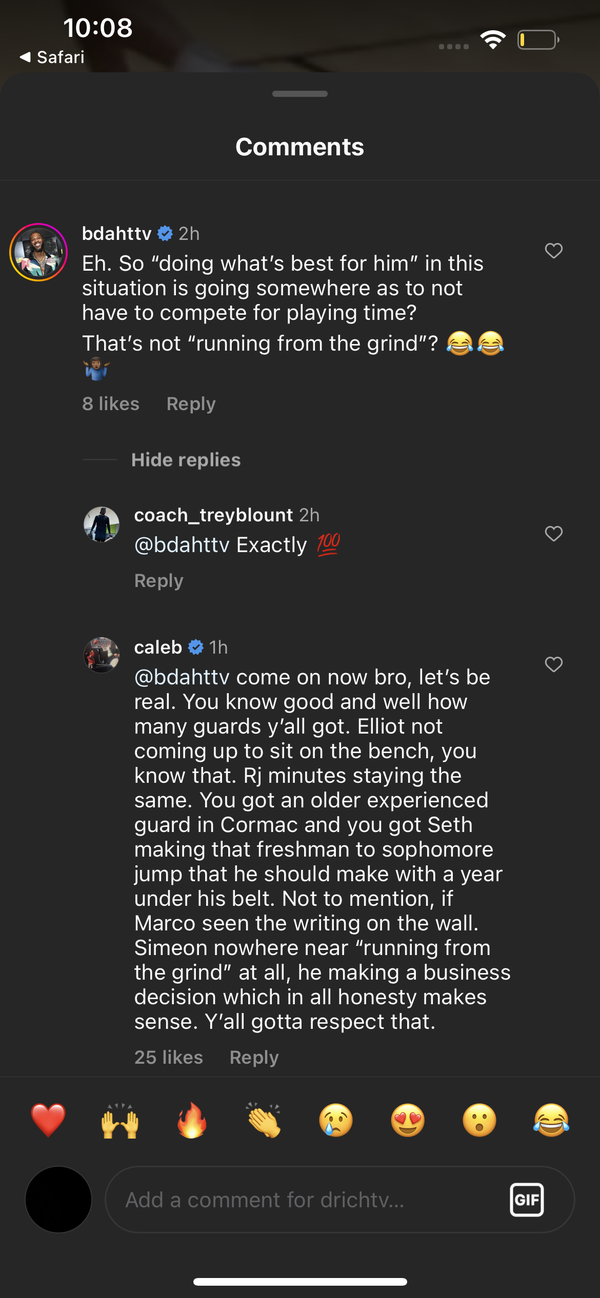This screenshot has height=1298, width=600.
Task: Reply to caleb's comment
Action: [254, 1057]
